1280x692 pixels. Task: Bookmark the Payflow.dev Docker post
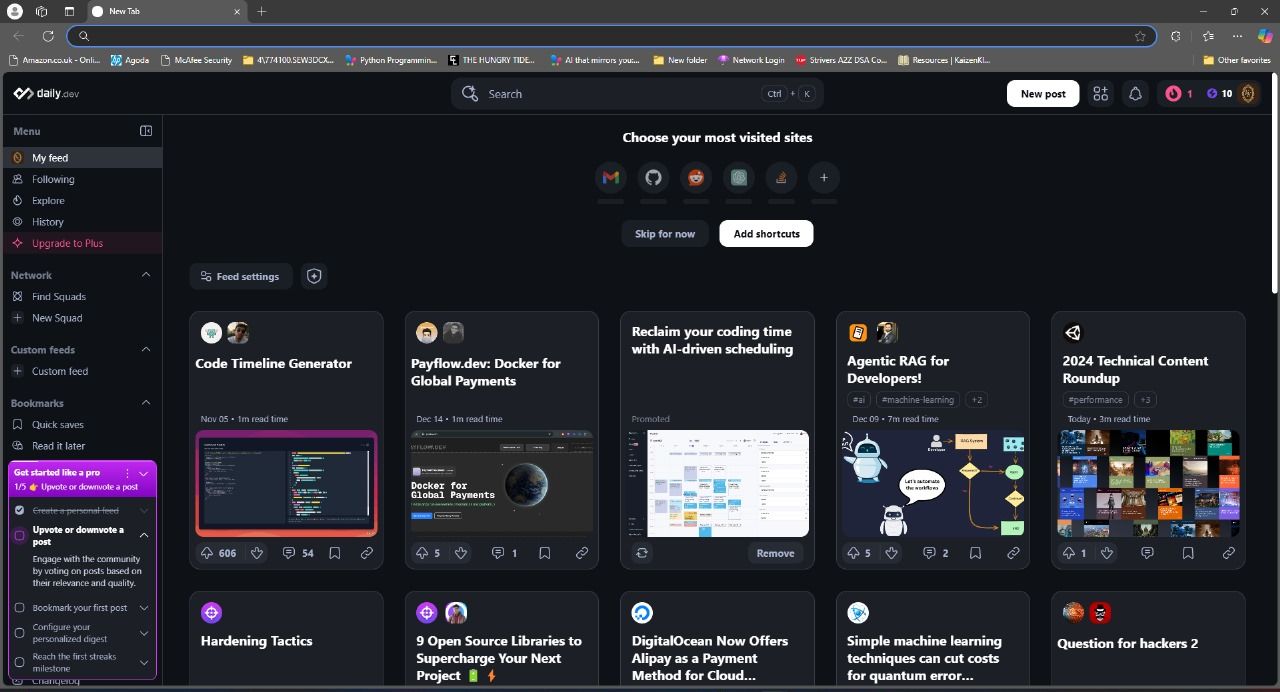coord(545,553)
